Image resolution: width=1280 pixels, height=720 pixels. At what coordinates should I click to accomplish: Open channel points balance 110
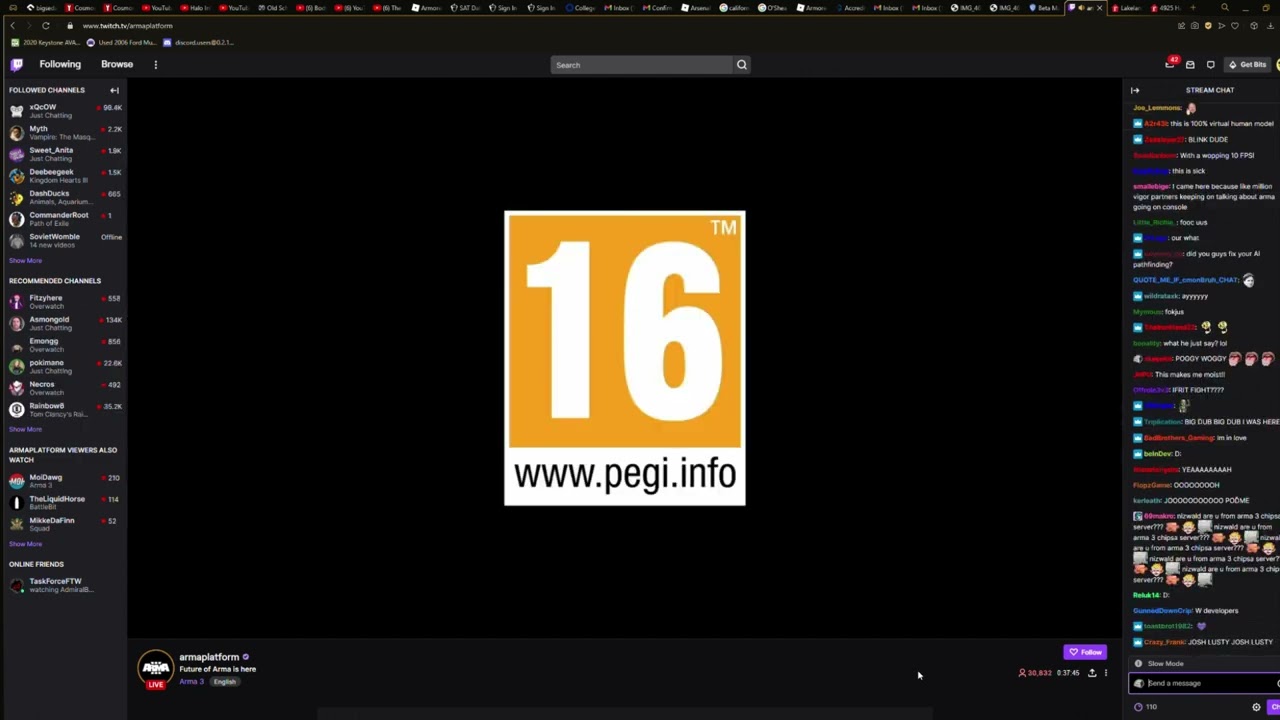point(1146,707)
